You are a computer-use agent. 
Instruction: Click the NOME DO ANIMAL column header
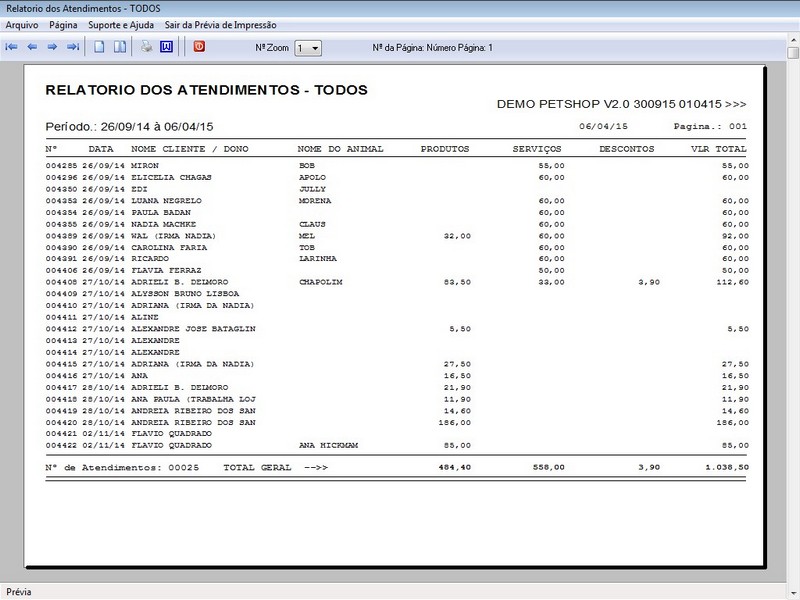[x=340, y=149]
